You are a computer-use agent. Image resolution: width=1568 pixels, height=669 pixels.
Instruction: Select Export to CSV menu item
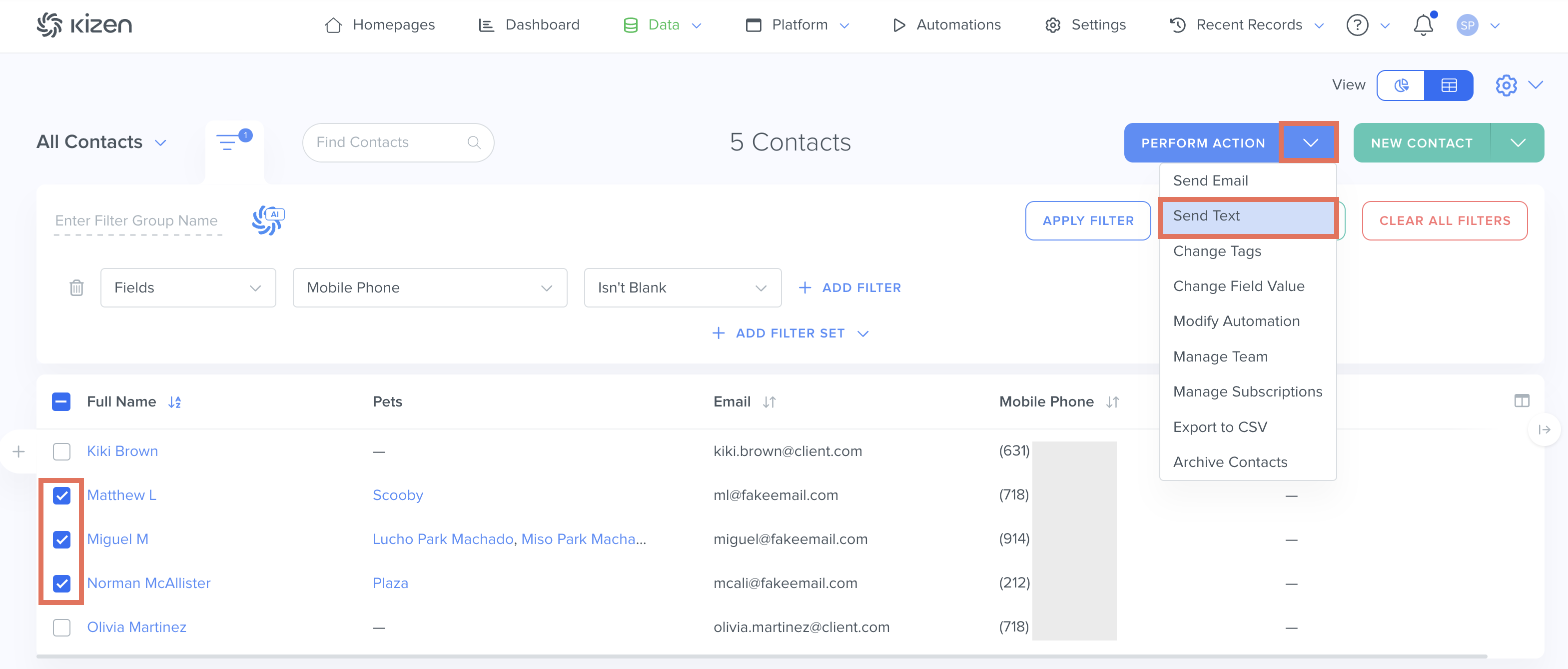point(1220,427)
